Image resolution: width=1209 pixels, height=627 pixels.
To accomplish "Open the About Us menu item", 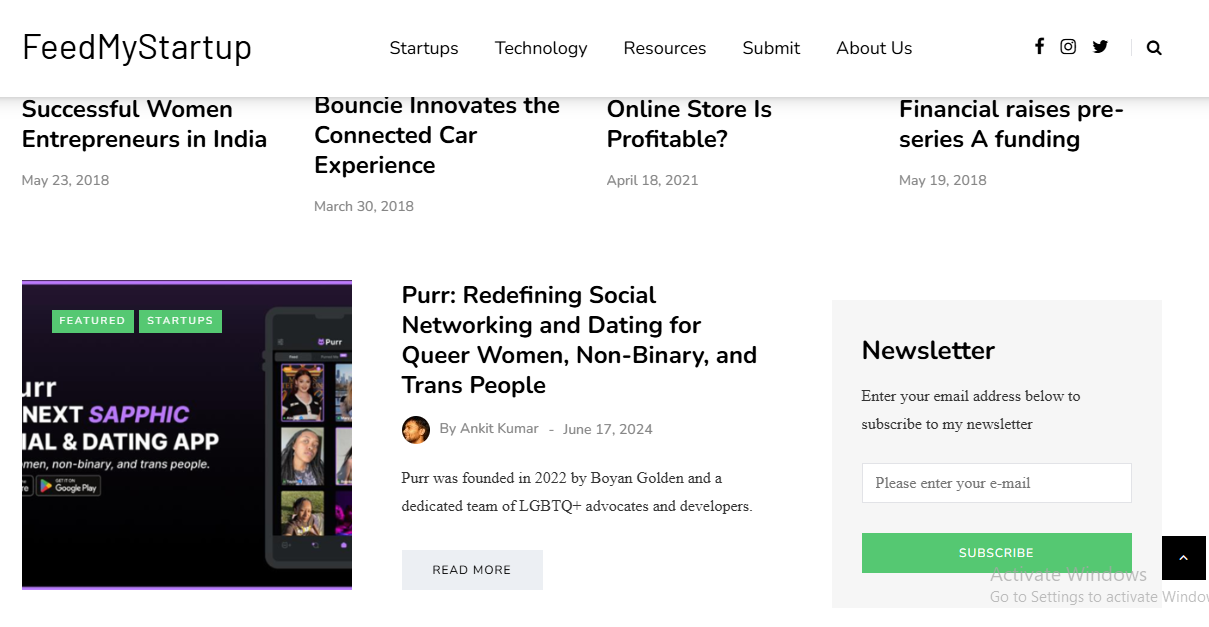I will click(x=874, y=48).
